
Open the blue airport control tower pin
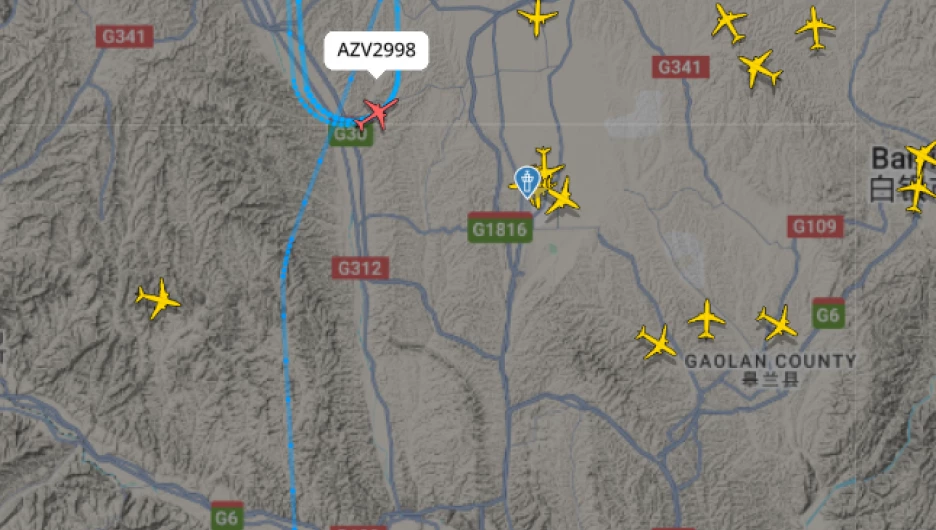527,182
